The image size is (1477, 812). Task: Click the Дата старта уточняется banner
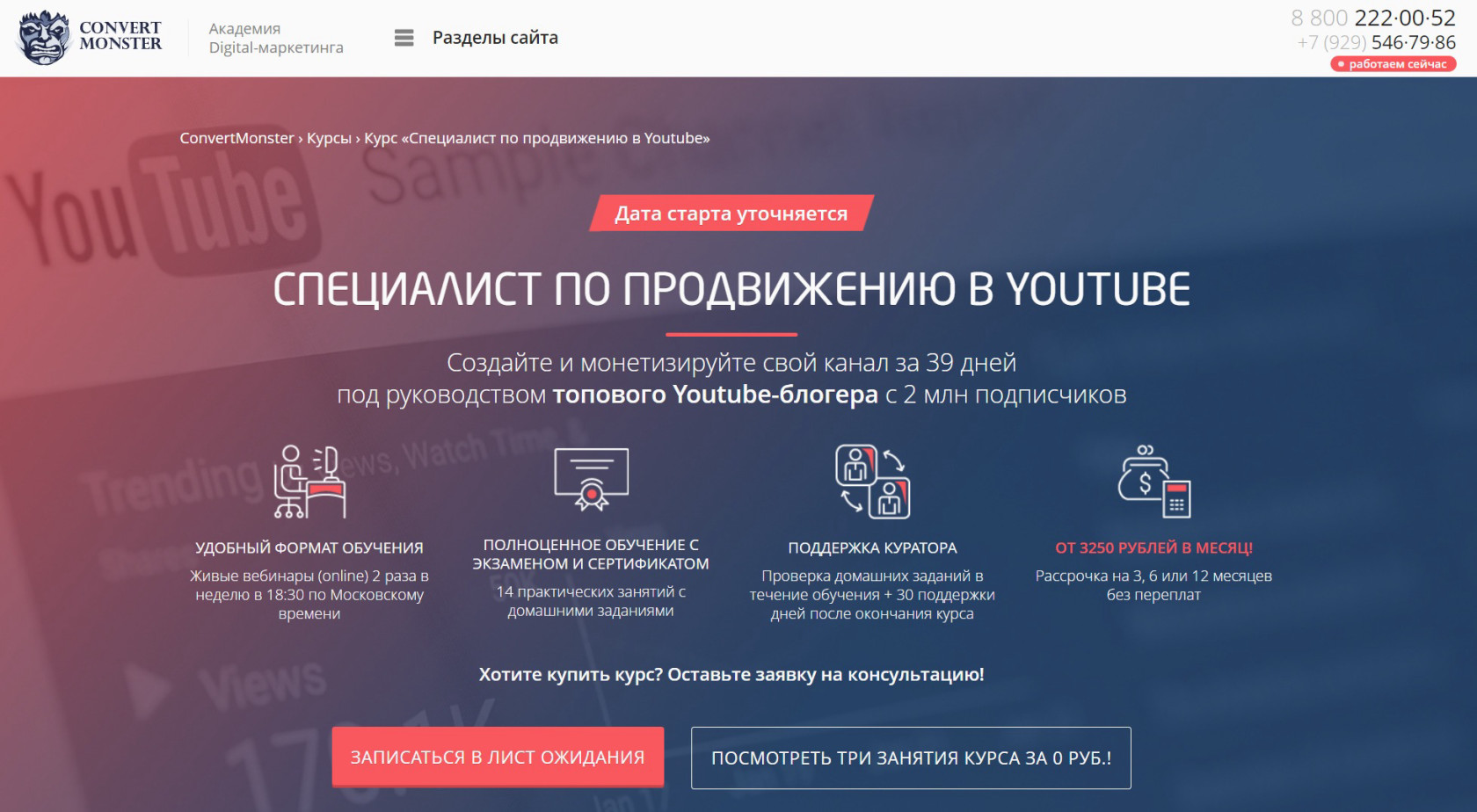click(x=731, y=213)
